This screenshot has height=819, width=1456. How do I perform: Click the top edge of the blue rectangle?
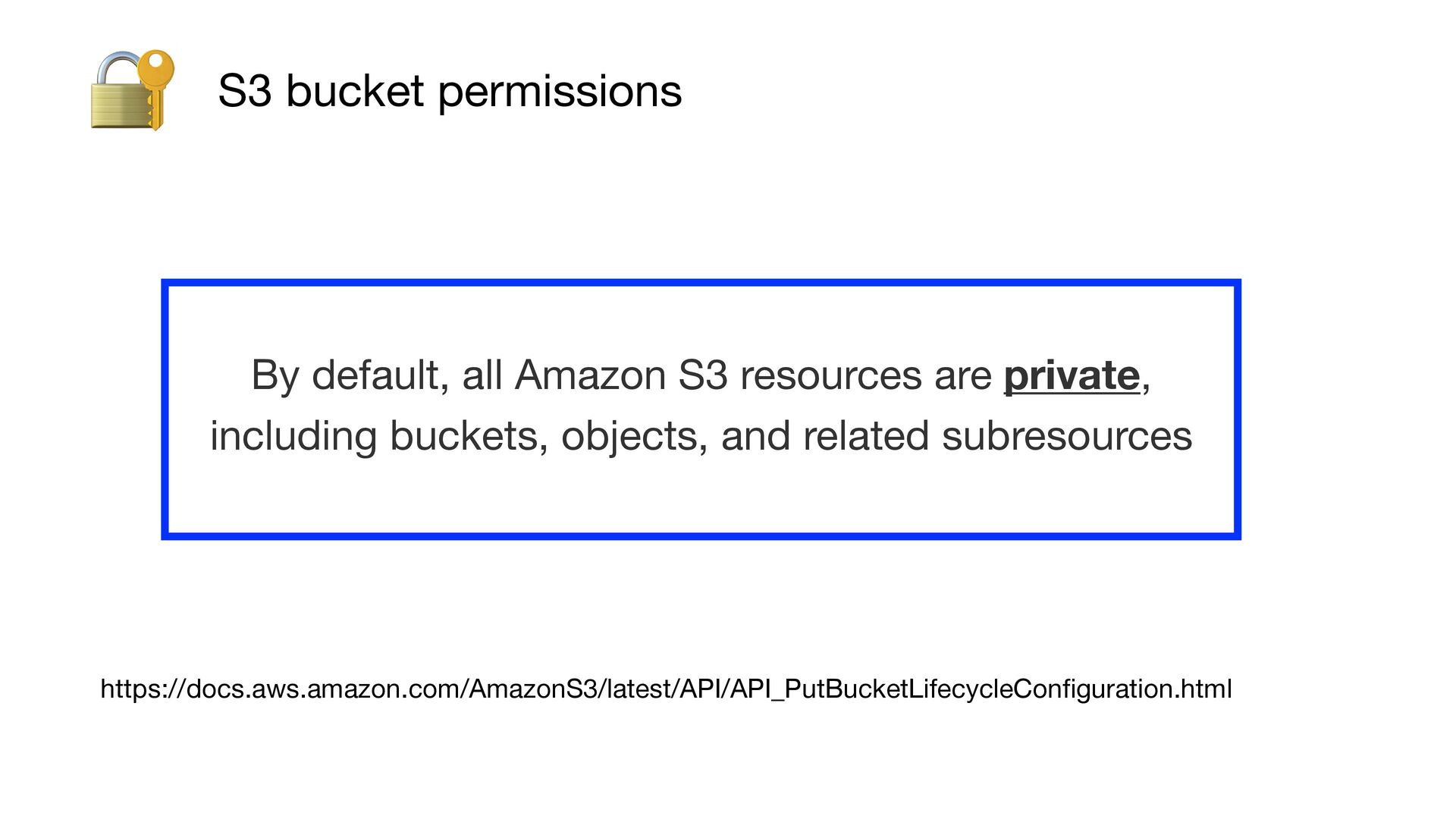coord(701,284)
